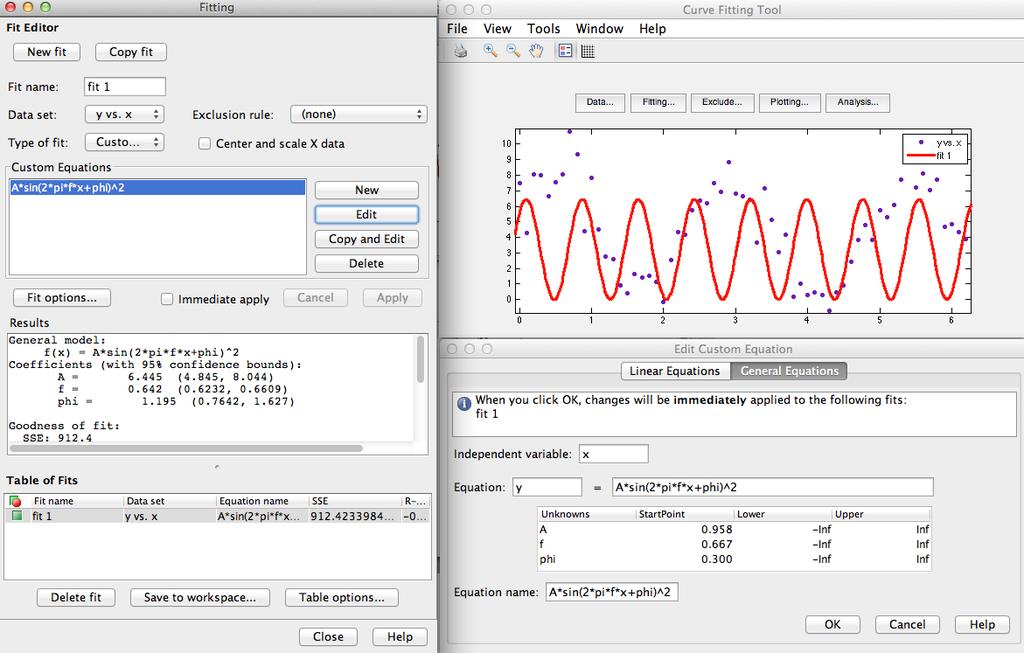This screenshot has height=653, width=1024.
Task: Click the Copy fit button
Action: pyautogui.click(x=131, y=52)
